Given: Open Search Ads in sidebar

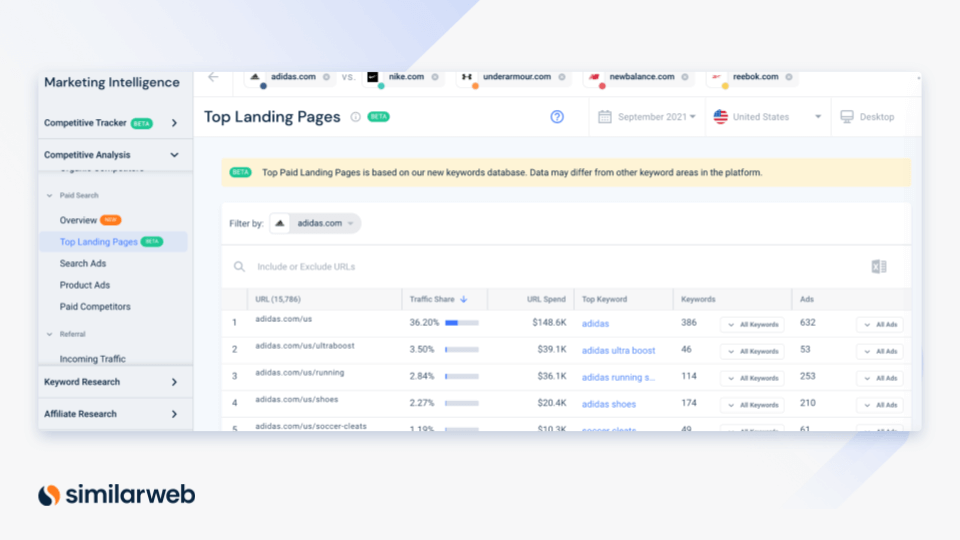Looking at the screenshot, I should (83, 263).
